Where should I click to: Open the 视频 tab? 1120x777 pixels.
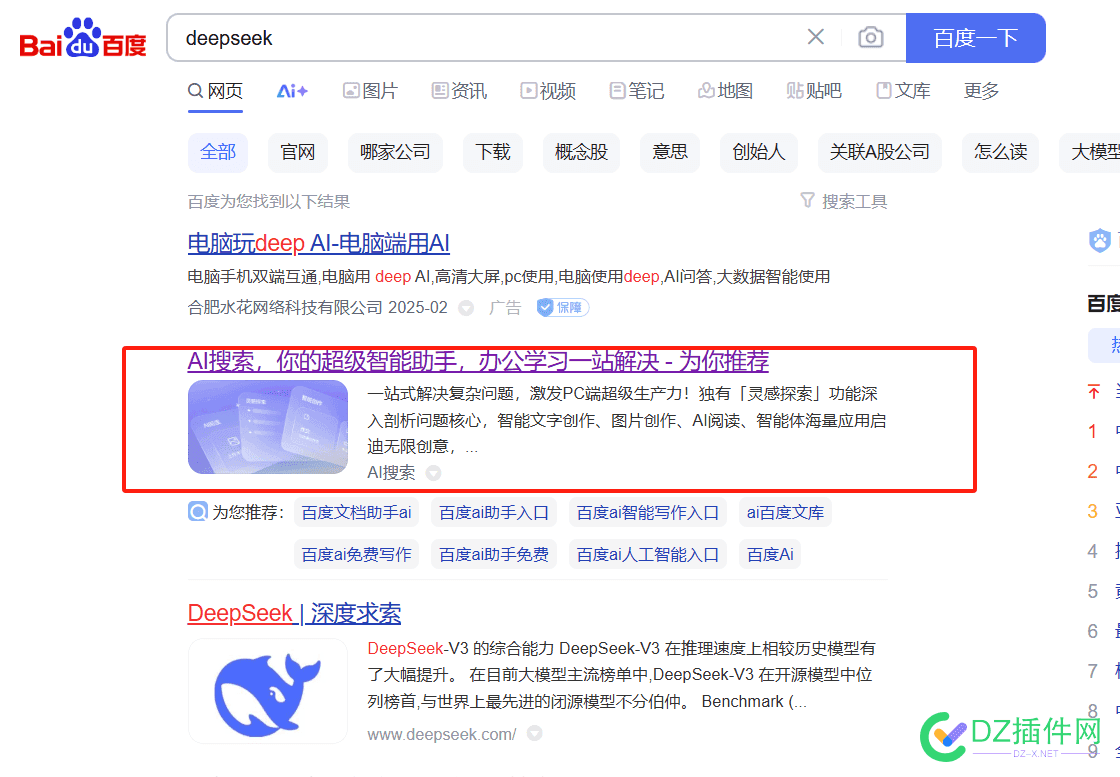(548, 91)
